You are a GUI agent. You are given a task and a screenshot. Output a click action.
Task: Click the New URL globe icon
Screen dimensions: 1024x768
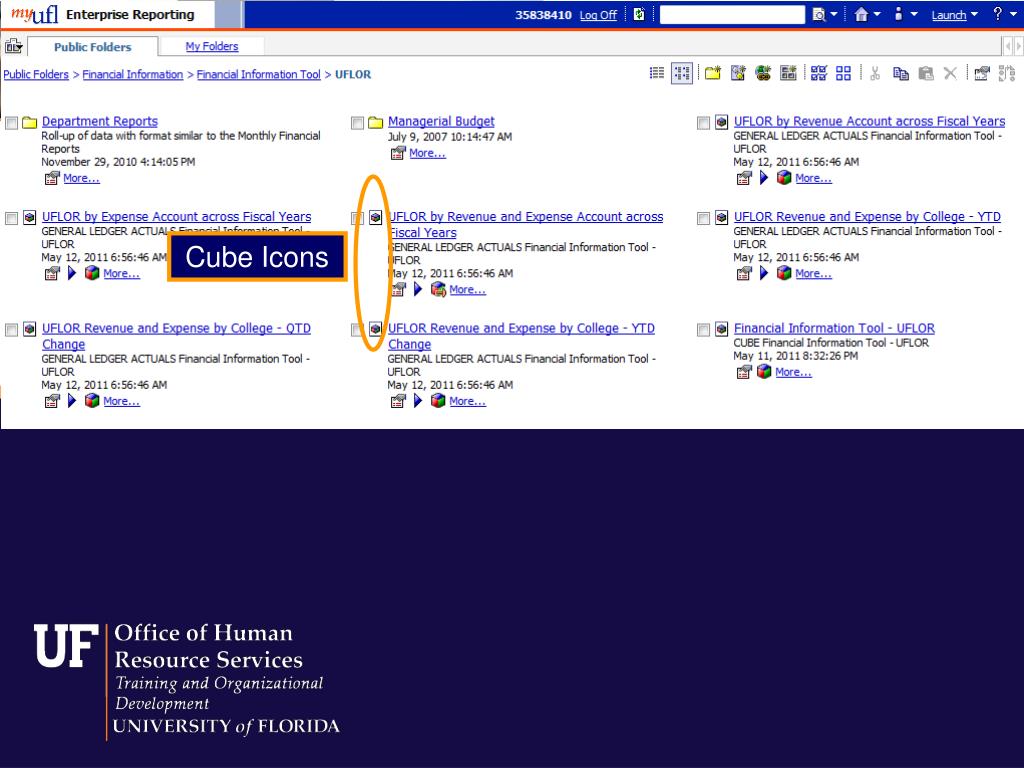tap(763, 73)
